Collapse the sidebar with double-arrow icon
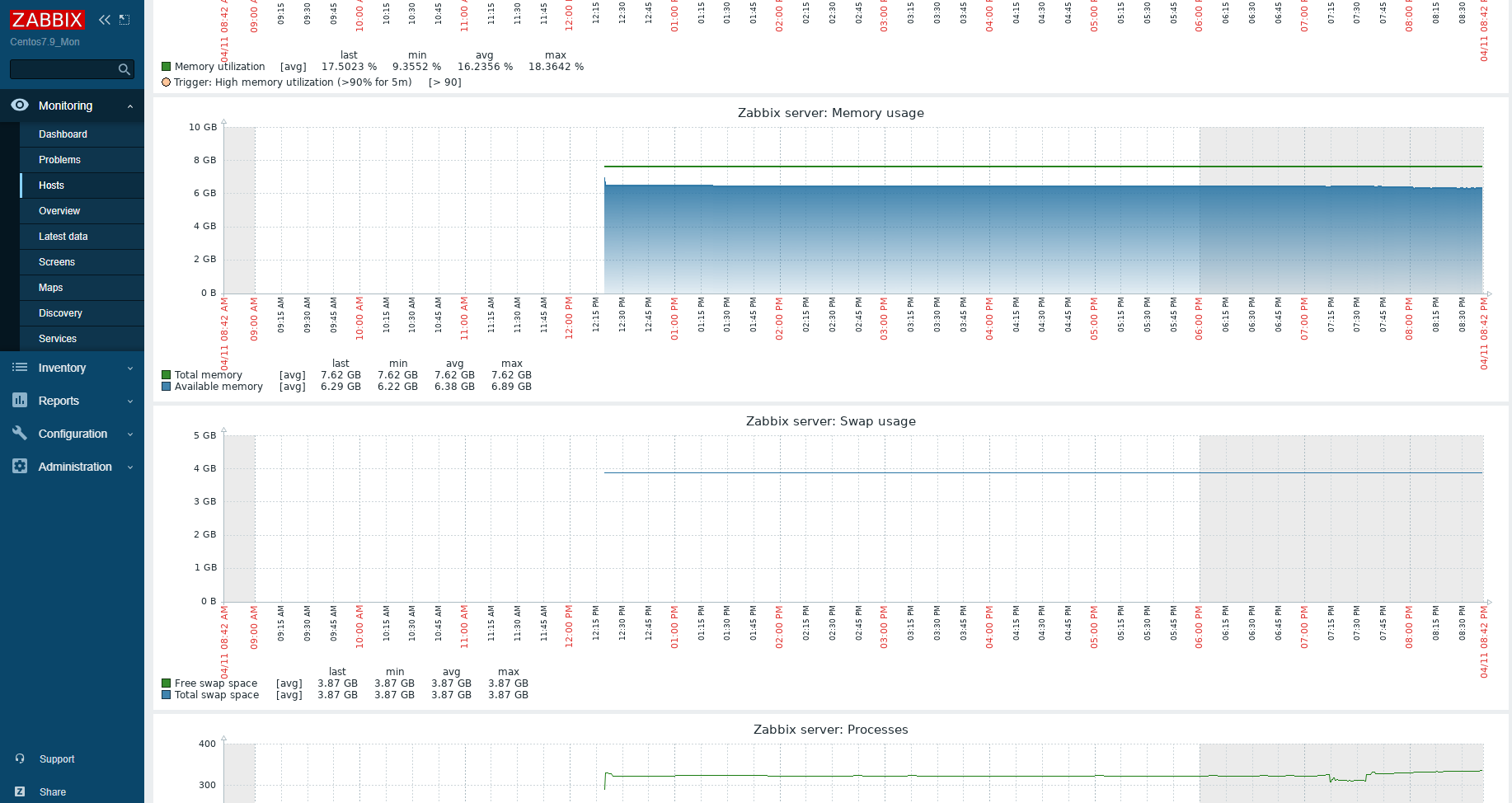The height and width of the screenshot is (803, 1512). [x=105, y=20]
